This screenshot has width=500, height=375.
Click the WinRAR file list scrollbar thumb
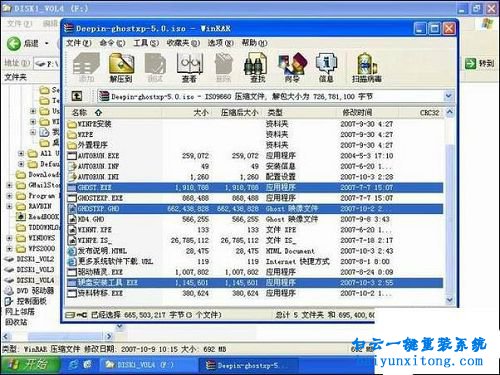click(x=449, y=218)
